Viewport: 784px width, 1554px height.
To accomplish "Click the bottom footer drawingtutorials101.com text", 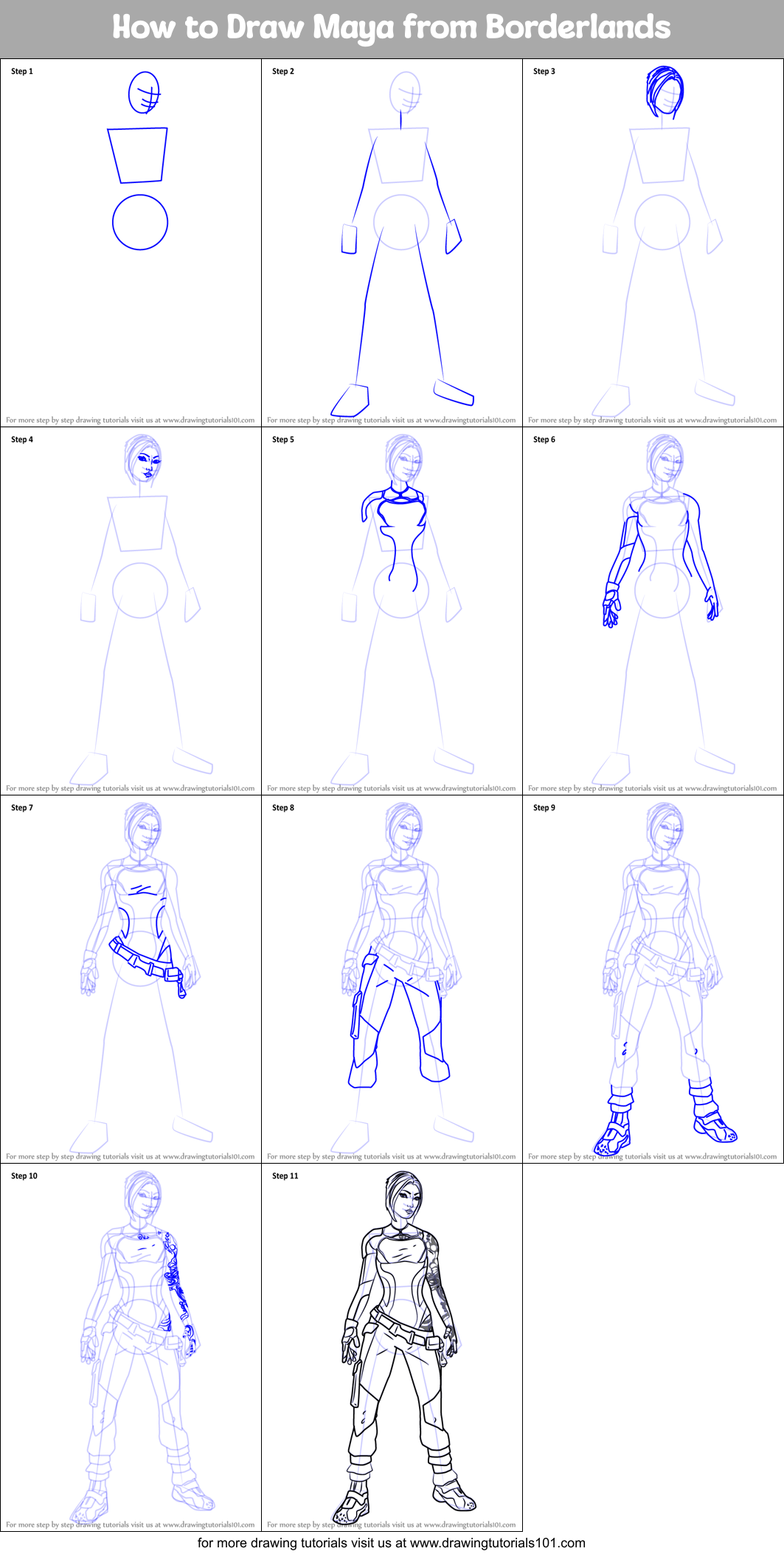I will point(392,1543).
